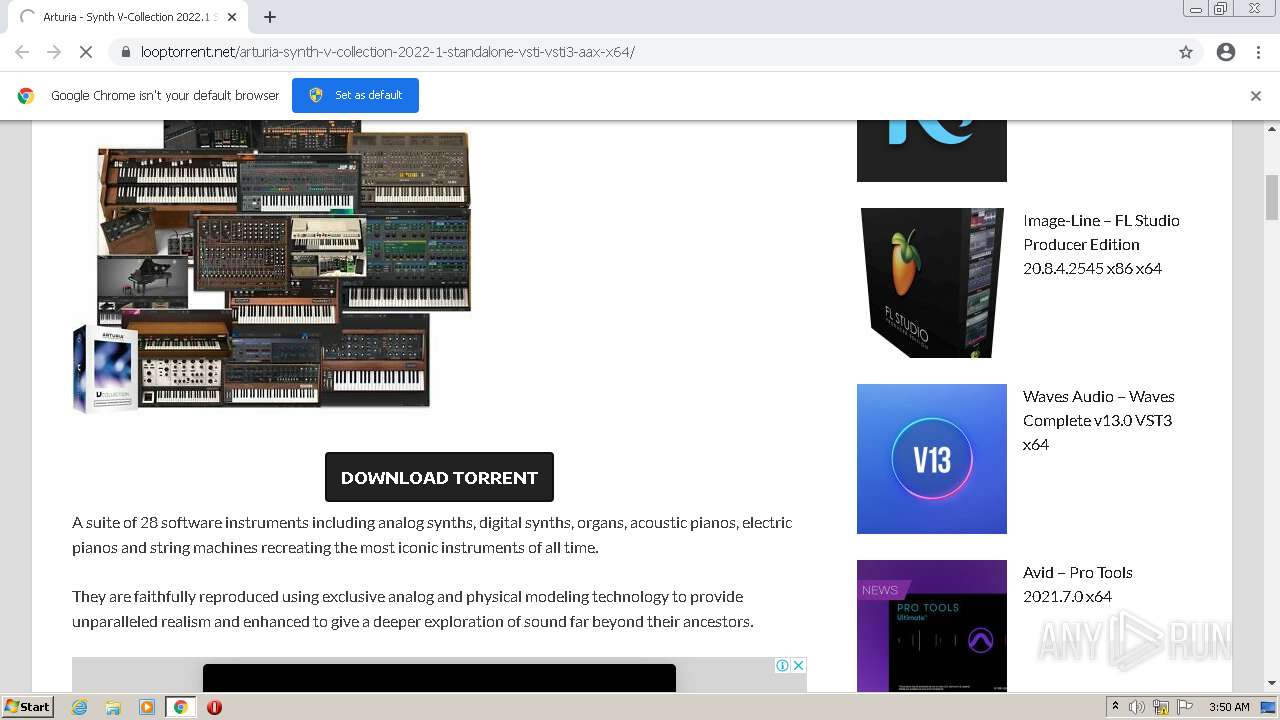
Task: Launch Internet Explorer from taskbar
Action: 80,707
